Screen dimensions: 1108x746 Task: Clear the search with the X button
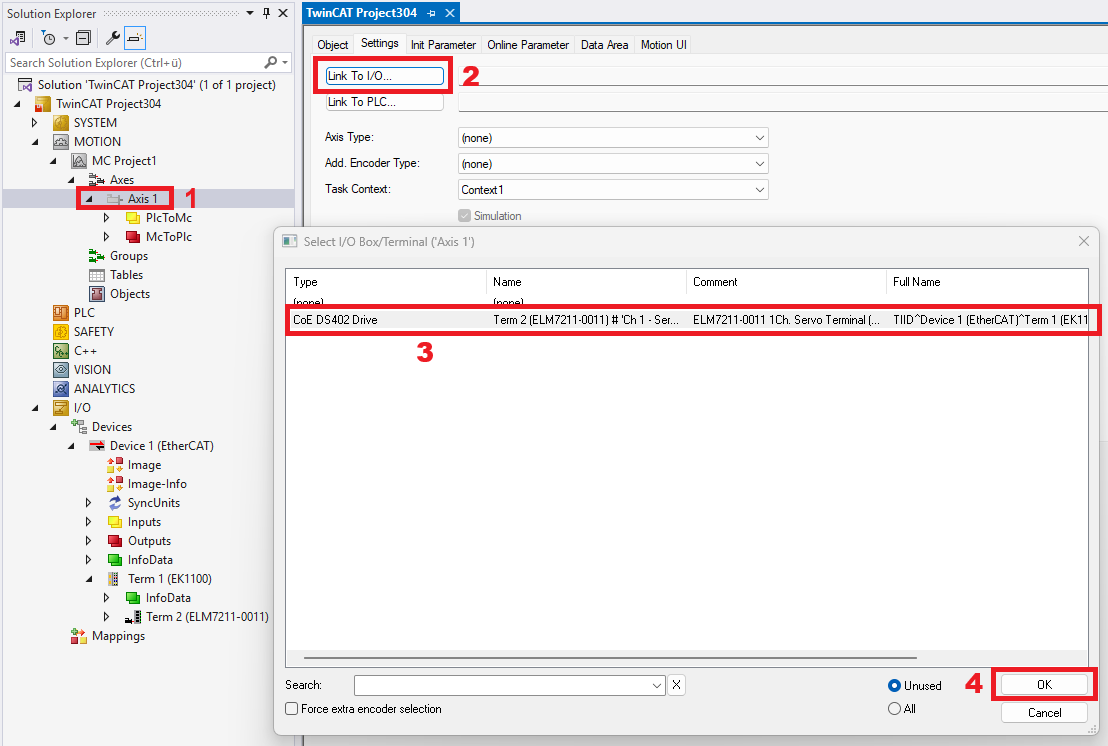[x=676, y=685]
